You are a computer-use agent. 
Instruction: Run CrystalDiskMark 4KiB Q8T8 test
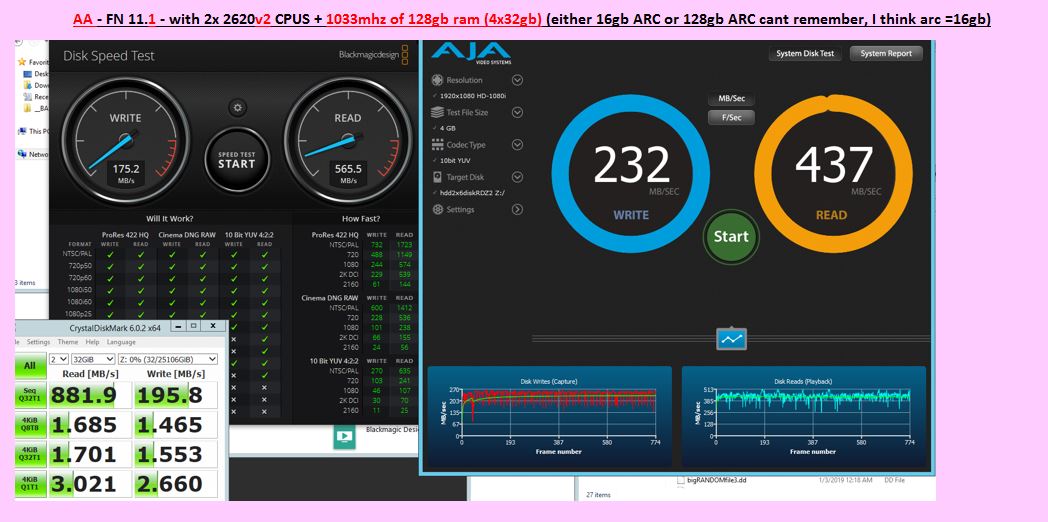click(x=30, y=425)
